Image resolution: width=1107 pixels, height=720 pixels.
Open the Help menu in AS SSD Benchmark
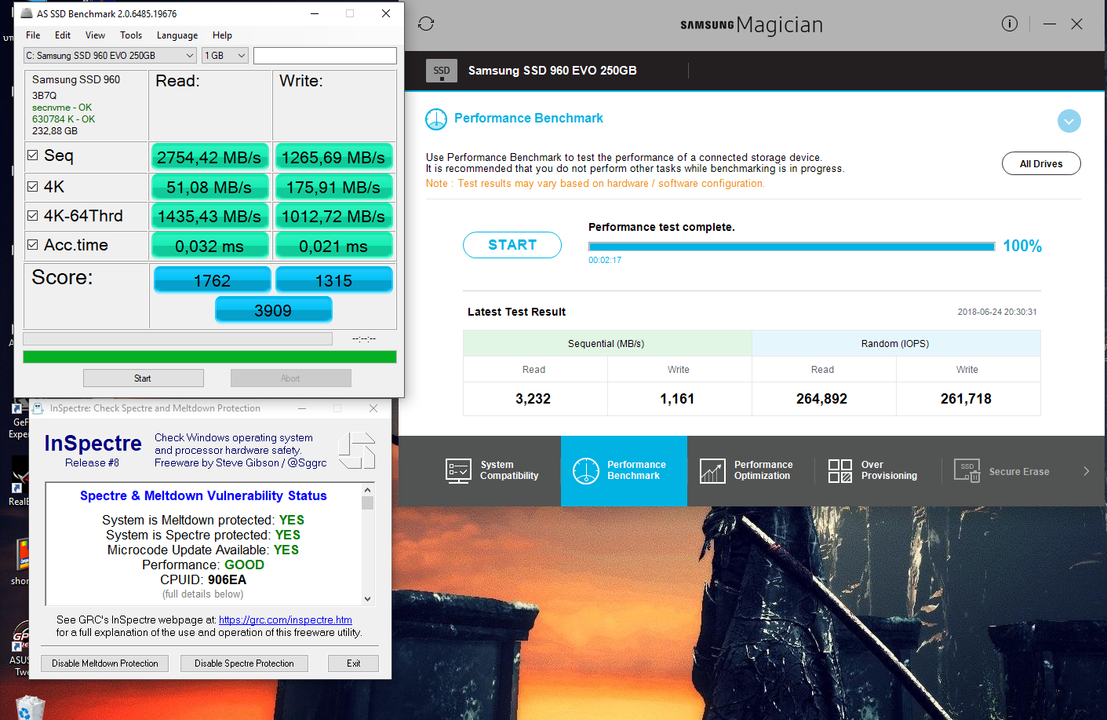coord(222,35)
